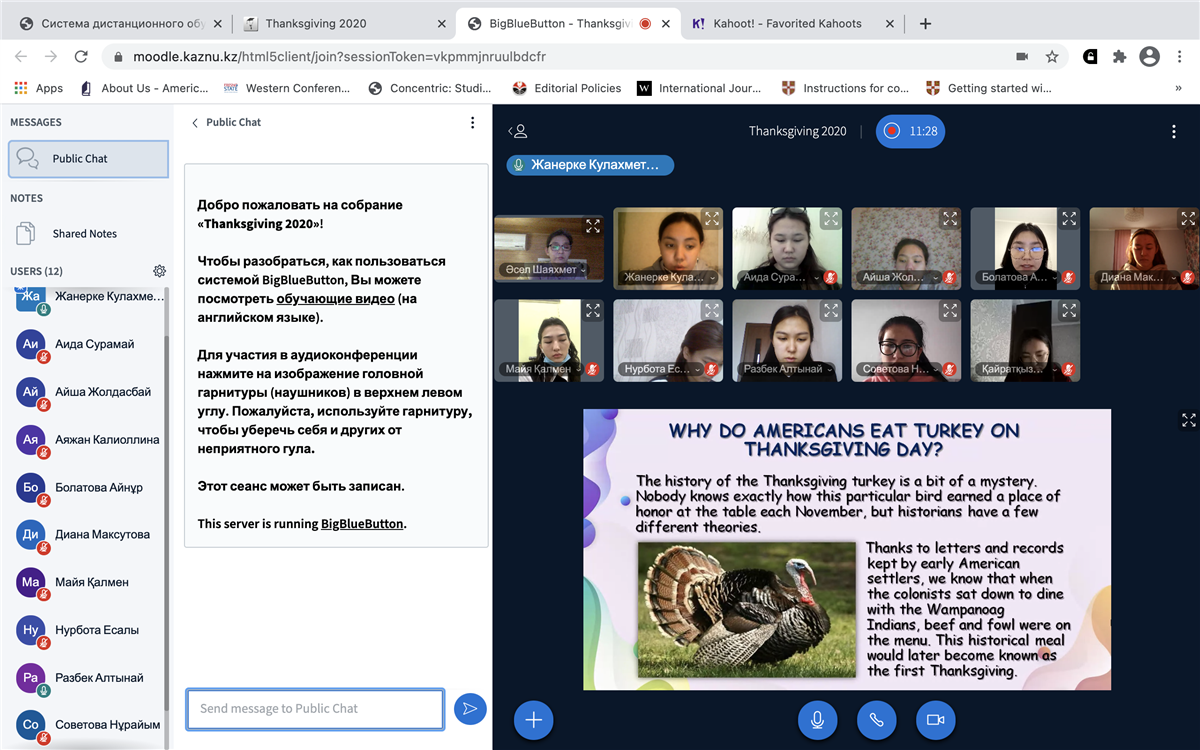The image size is (1200, 750).
Task: Select Public Chat in Messages list
Action: 88,159
